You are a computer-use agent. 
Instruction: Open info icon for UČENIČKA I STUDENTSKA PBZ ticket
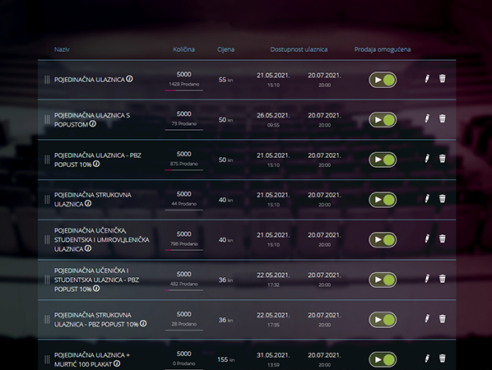tap(96, 288)
